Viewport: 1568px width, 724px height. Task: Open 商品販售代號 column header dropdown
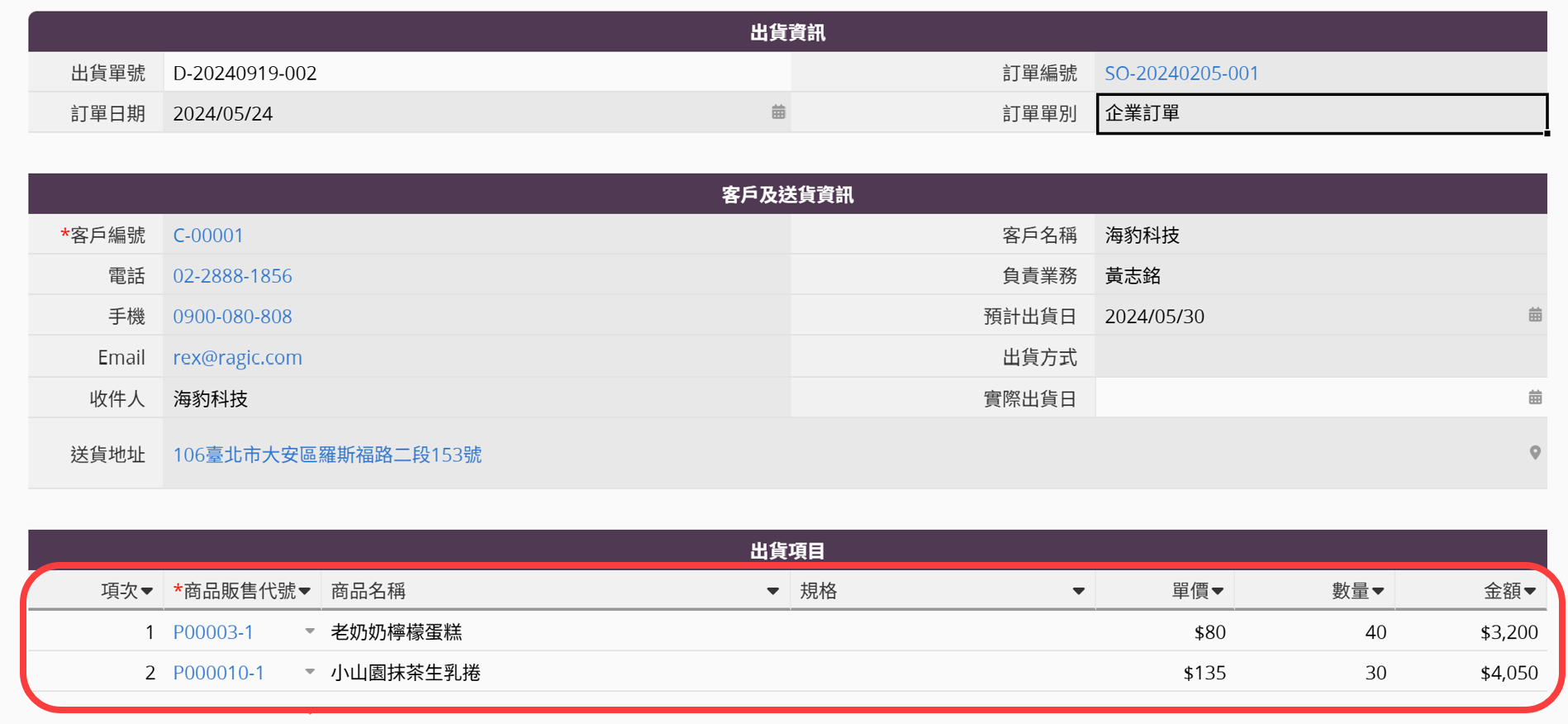[x=305, y=591]
